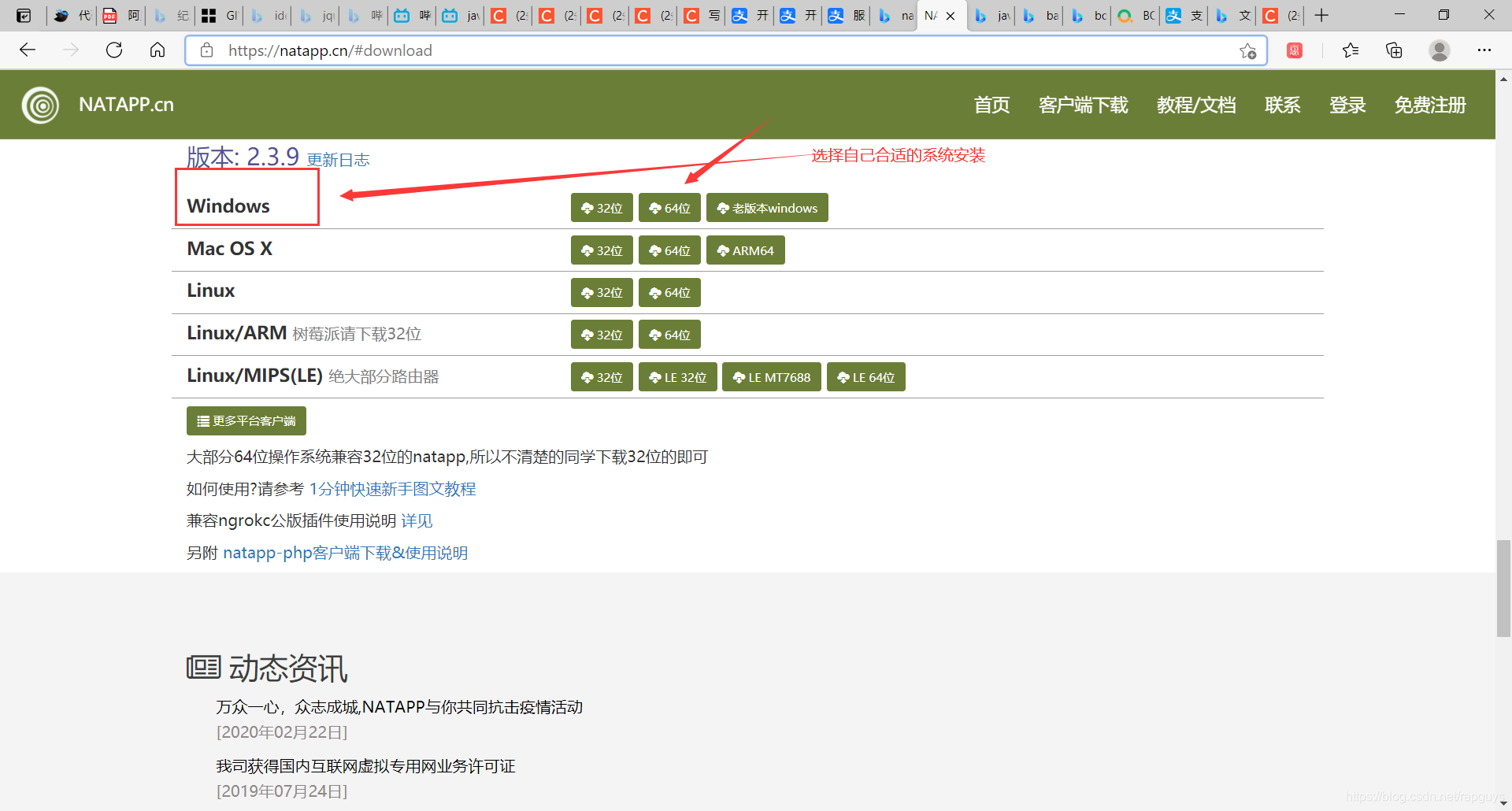Image resolution: width=1512 pixels, height=811 pixels.
Task: Open natapp-php客户端下载&使用说明 link
Action: 346,553
